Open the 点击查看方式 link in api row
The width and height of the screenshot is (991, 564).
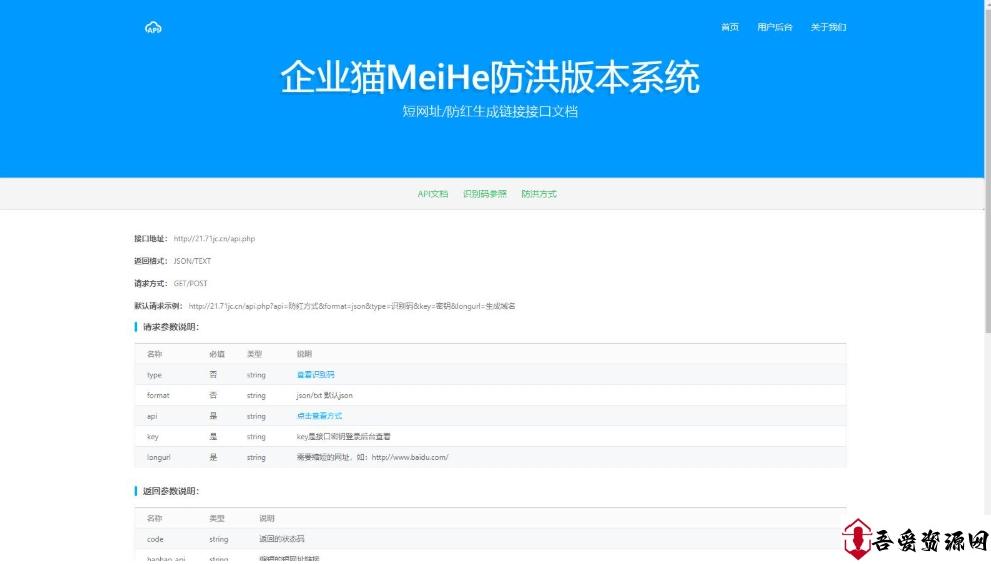coord(319,416)
